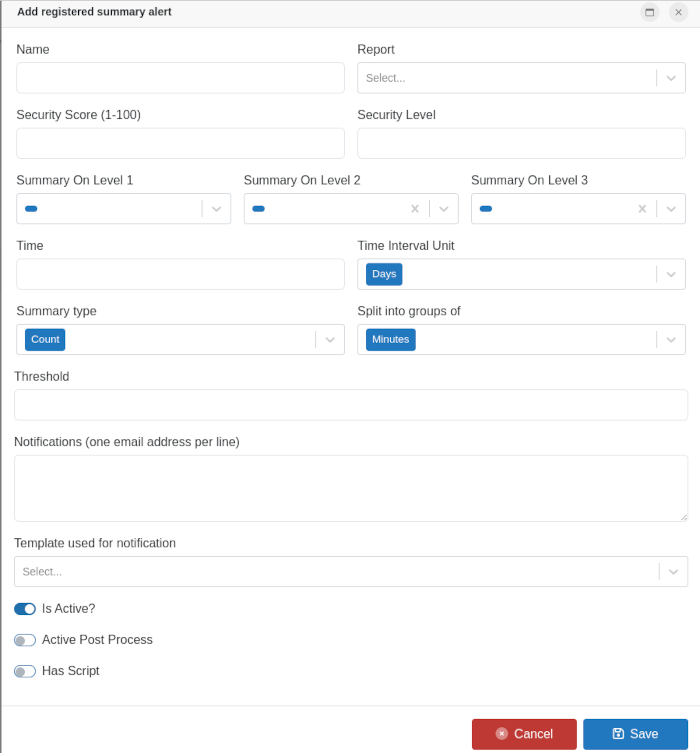Expand the Summary On Level 1 dropdown
700x753 pixels.
click(216, 209)
